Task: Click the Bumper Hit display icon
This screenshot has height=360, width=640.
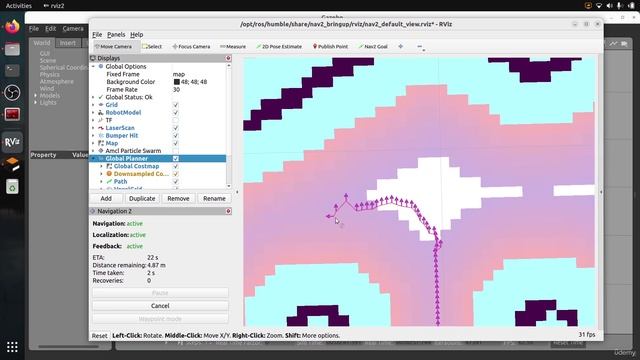Action: click(x=101, y=136)
